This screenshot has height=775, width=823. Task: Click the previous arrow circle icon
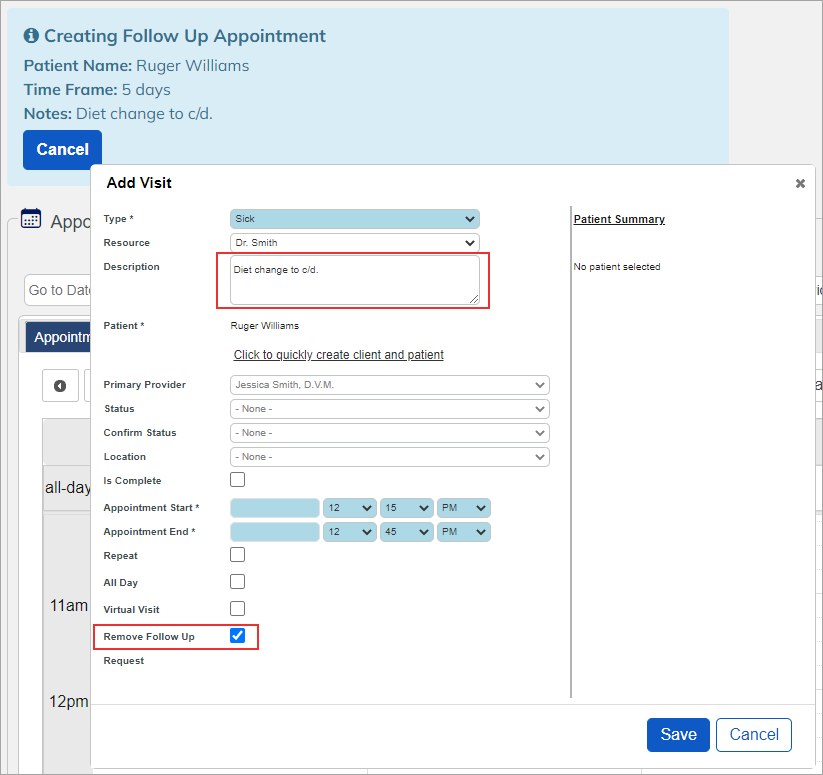pos(60,386)
